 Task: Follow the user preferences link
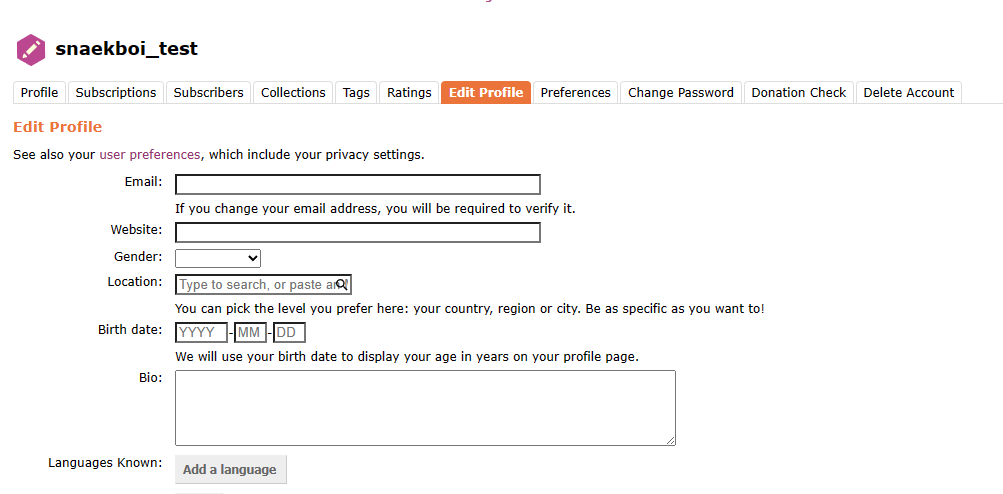coord(150,155)
